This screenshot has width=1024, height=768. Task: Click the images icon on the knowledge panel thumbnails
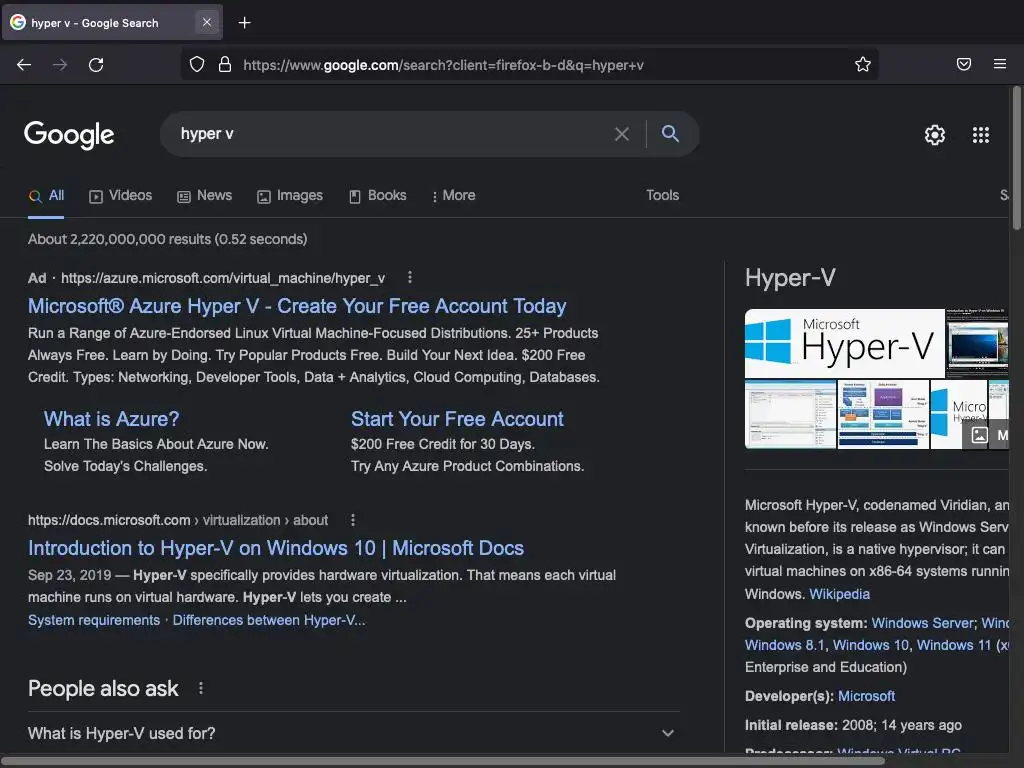coord(979,435)
